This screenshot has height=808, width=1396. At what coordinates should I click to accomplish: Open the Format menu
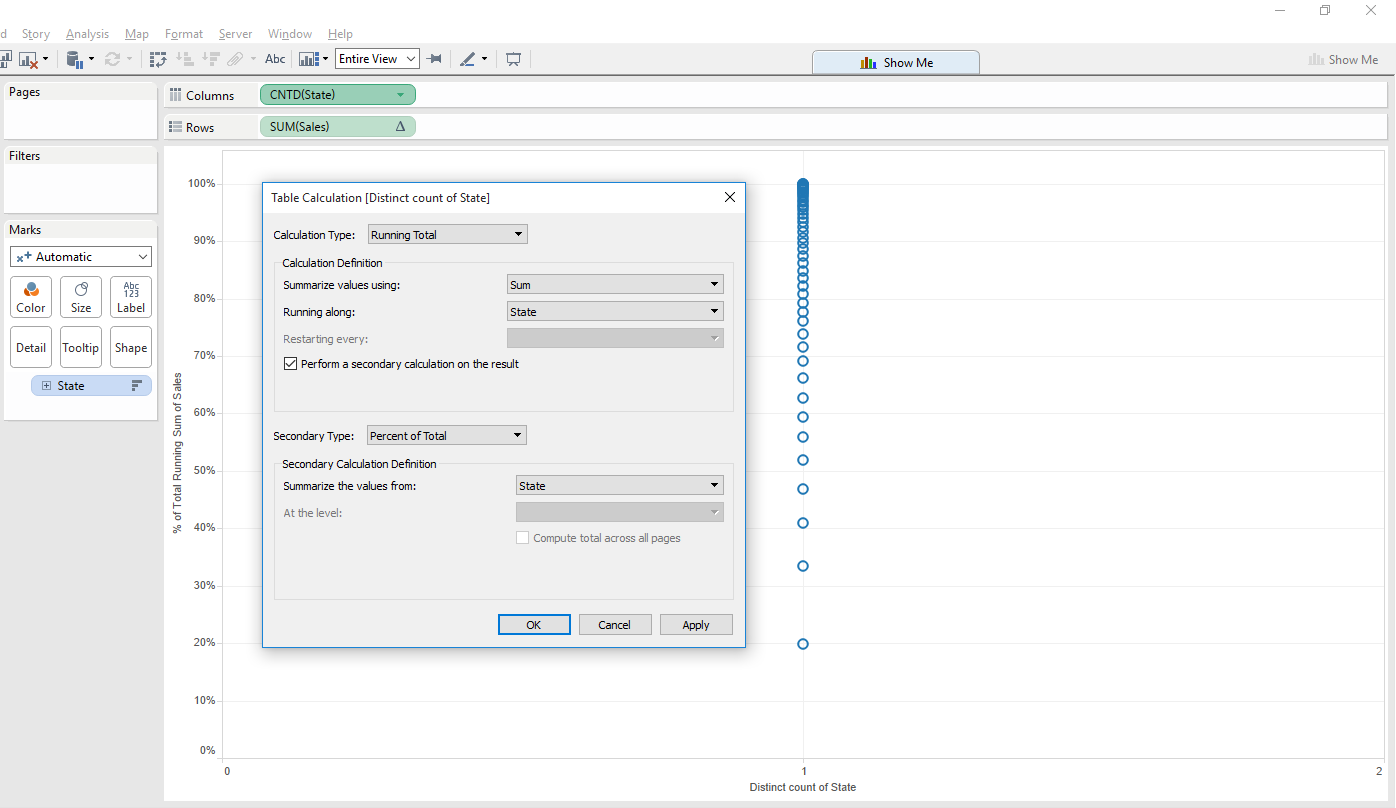click(184, 34)
